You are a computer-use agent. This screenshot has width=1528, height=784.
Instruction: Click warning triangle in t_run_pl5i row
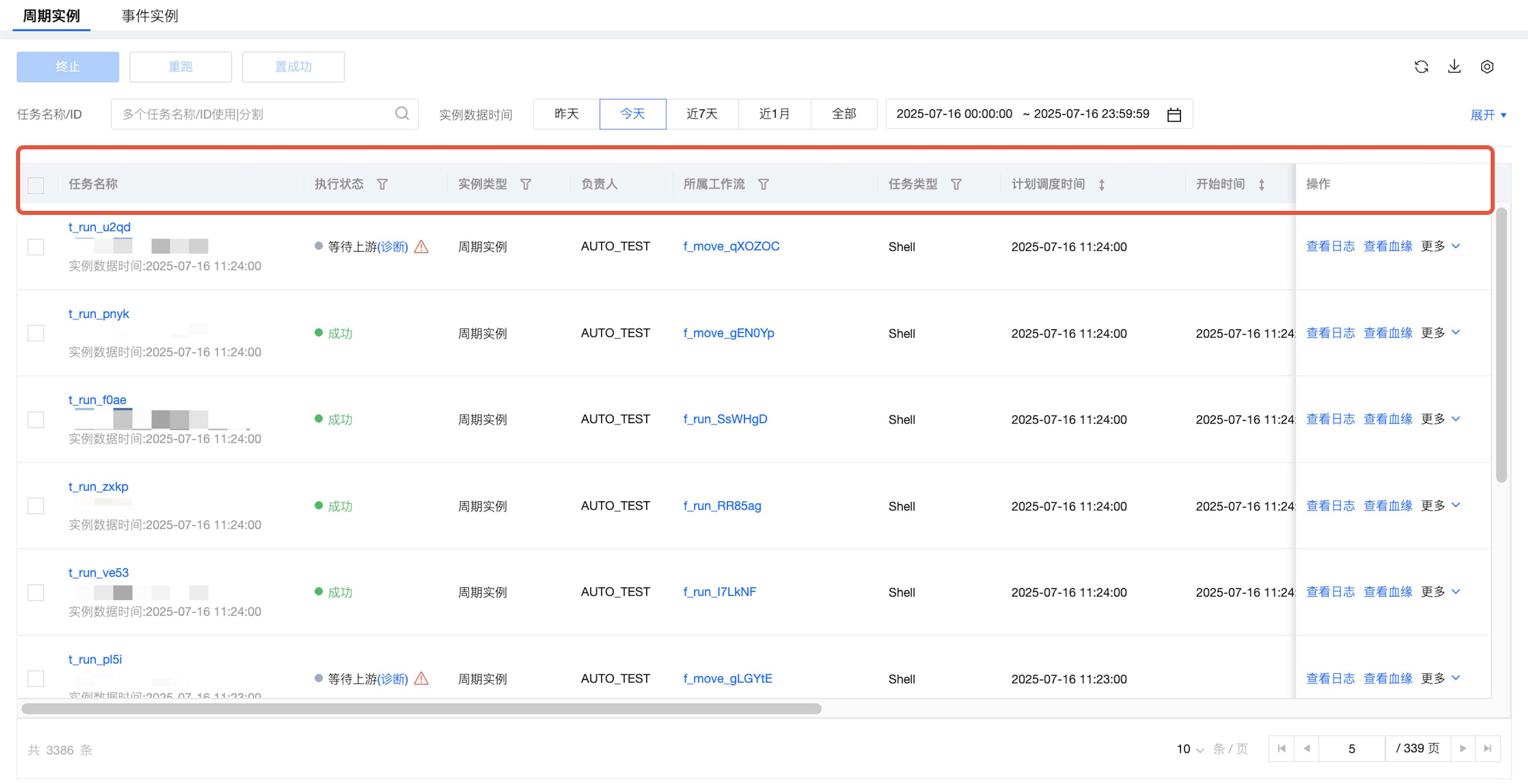tap(421, 678)
